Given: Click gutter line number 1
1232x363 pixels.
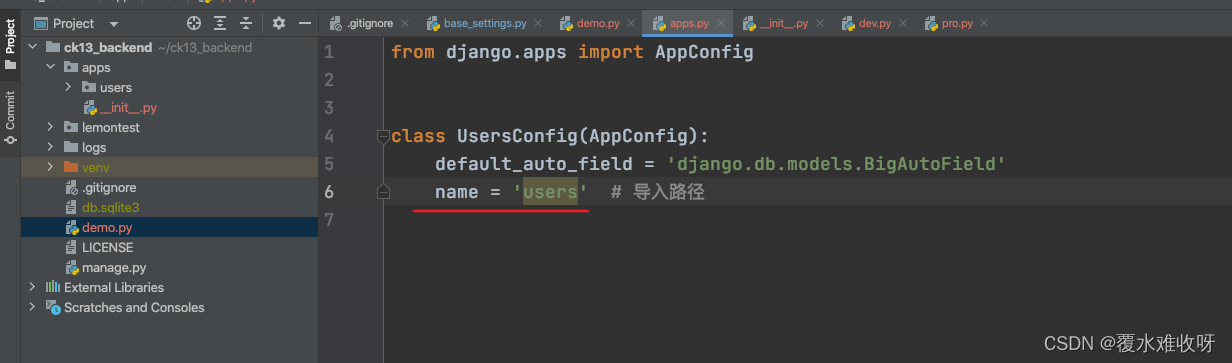Looking at the screenshot, I should pyautogui.click(x=329, y=51).
